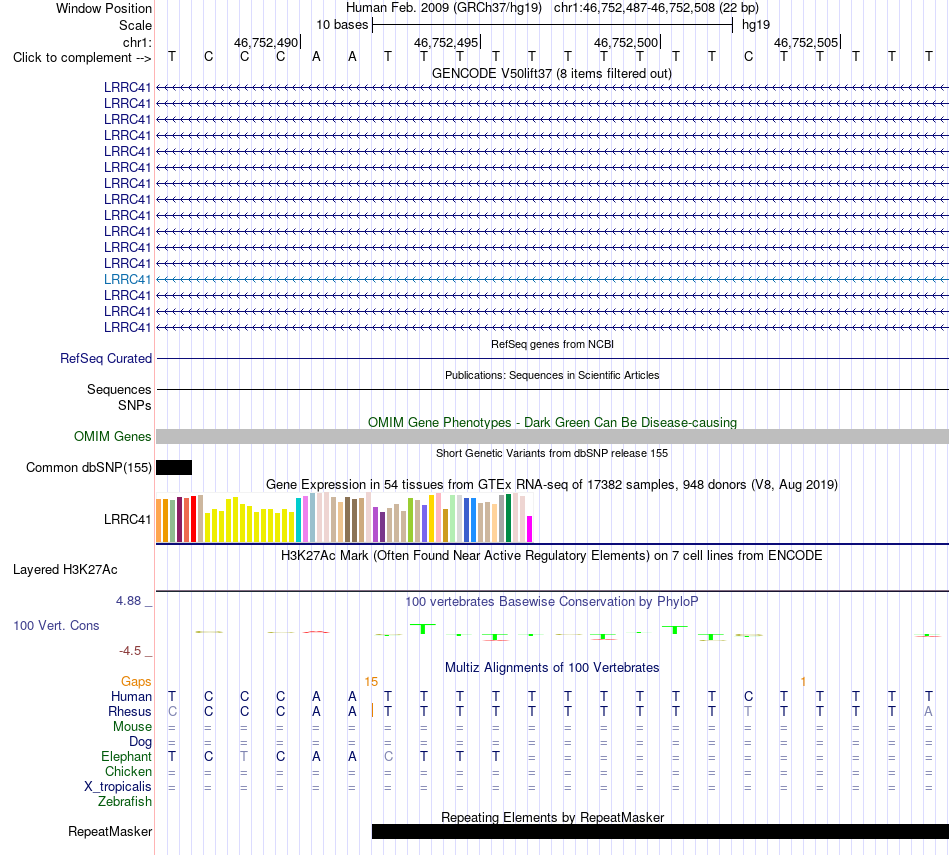Click the orange gap count 1

click(803, 682)
